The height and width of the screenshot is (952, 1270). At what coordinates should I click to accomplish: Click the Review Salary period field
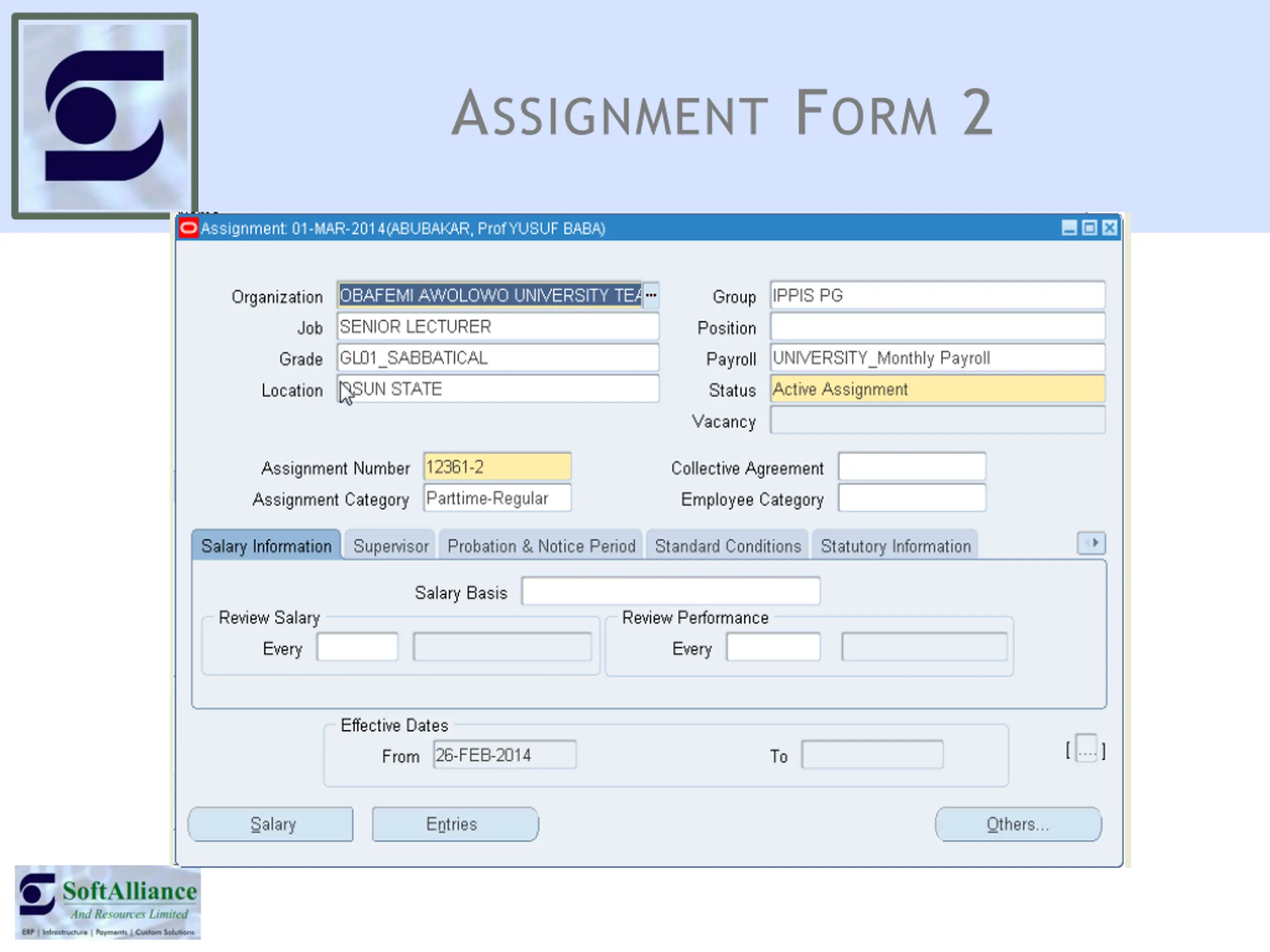[x=502, y=647]
